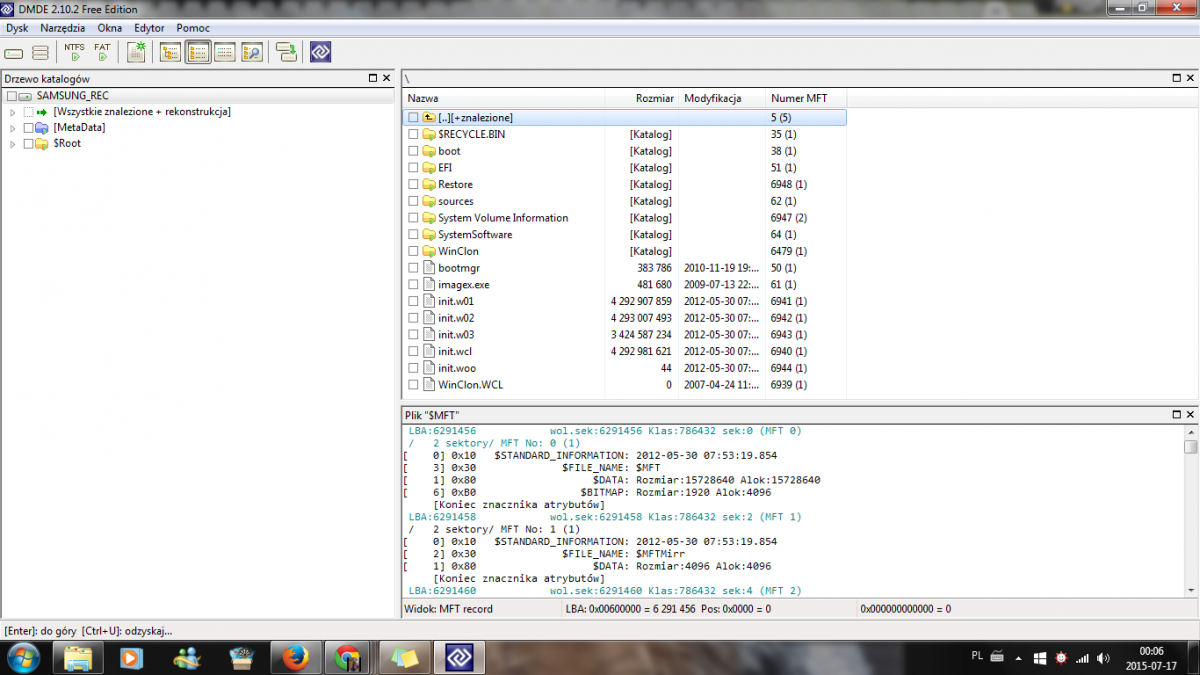Click the imagex.exe file icon
This screenshot has height=675, width=1200.
point(430,285)
